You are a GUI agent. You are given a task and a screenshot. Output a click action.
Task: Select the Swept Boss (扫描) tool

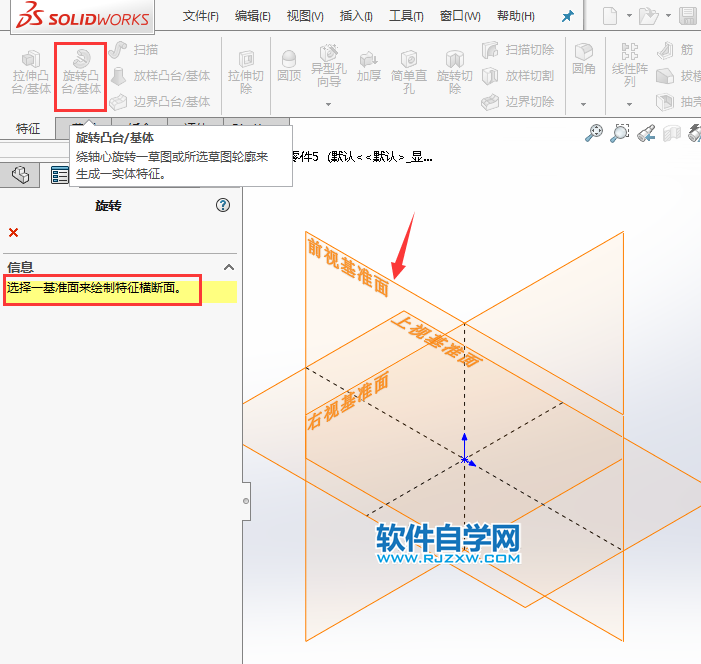click(x=133, y=50)
